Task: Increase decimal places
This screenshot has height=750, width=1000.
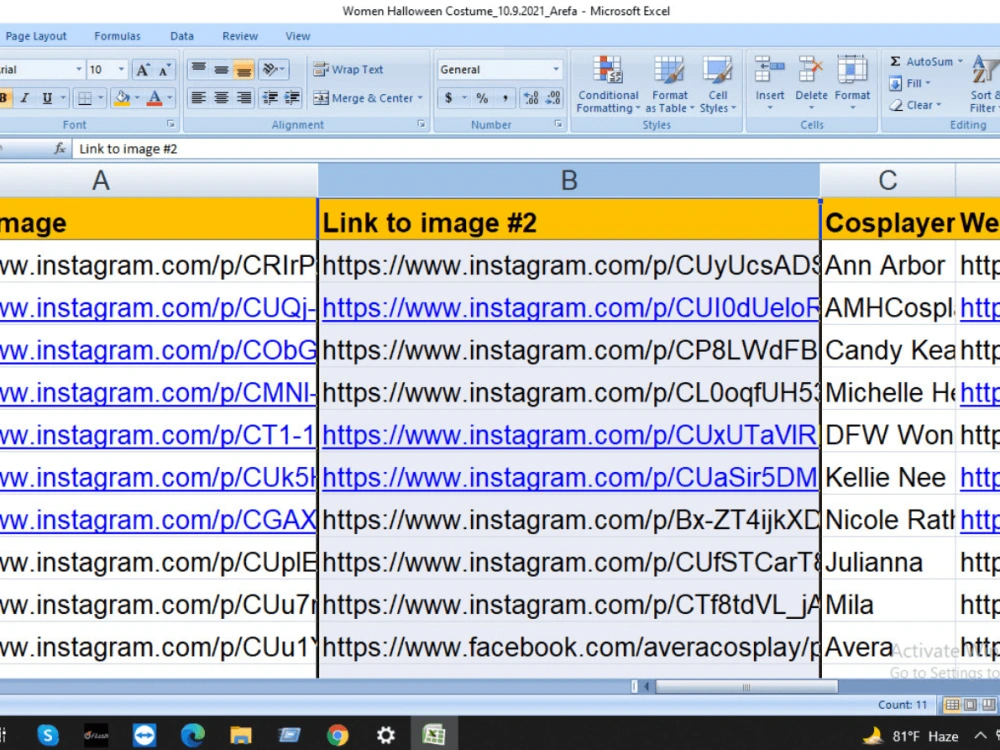Action: point(531,98)
